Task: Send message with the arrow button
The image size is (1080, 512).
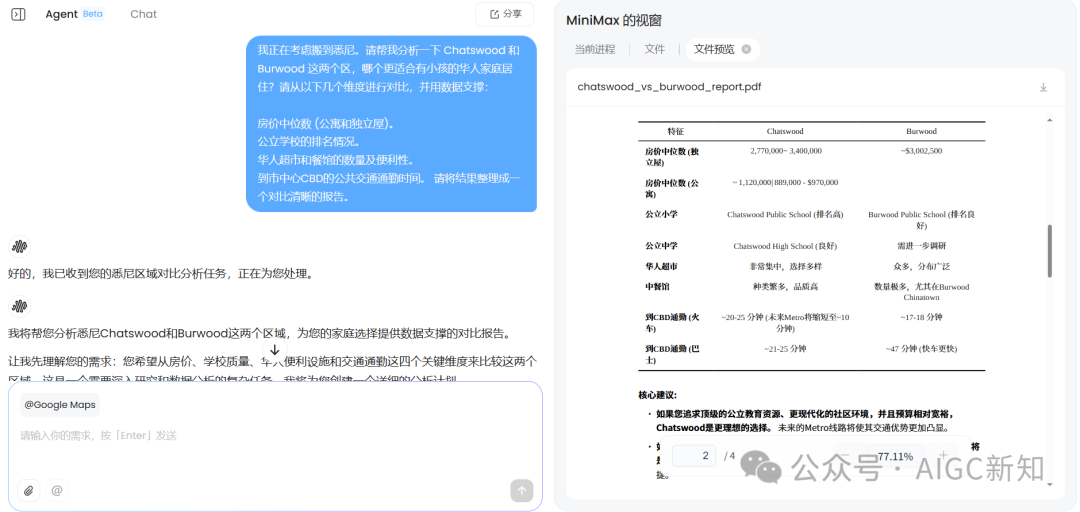Action: tap(521, 491)
